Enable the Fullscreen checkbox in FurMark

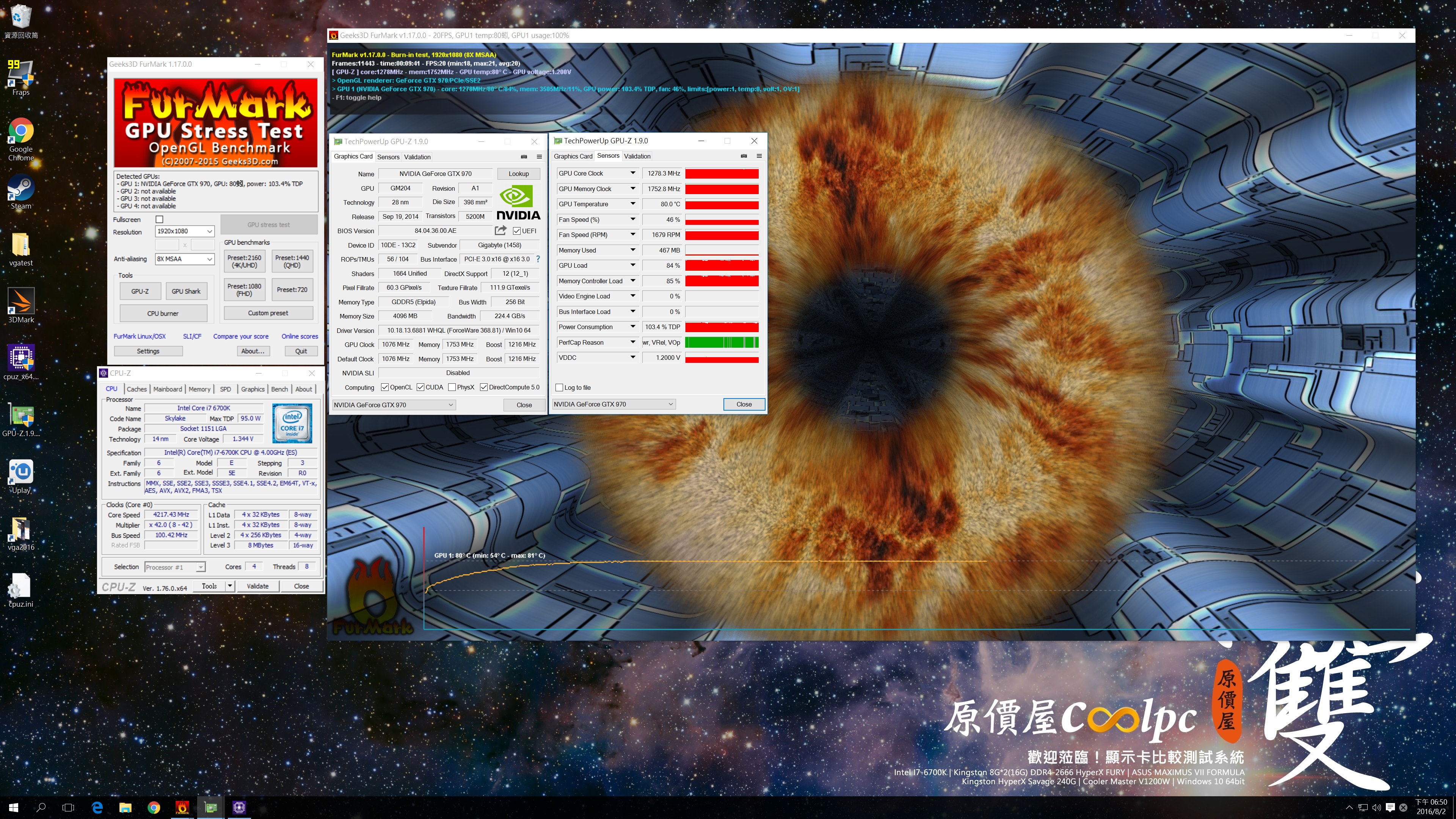(x=159, y=219)
